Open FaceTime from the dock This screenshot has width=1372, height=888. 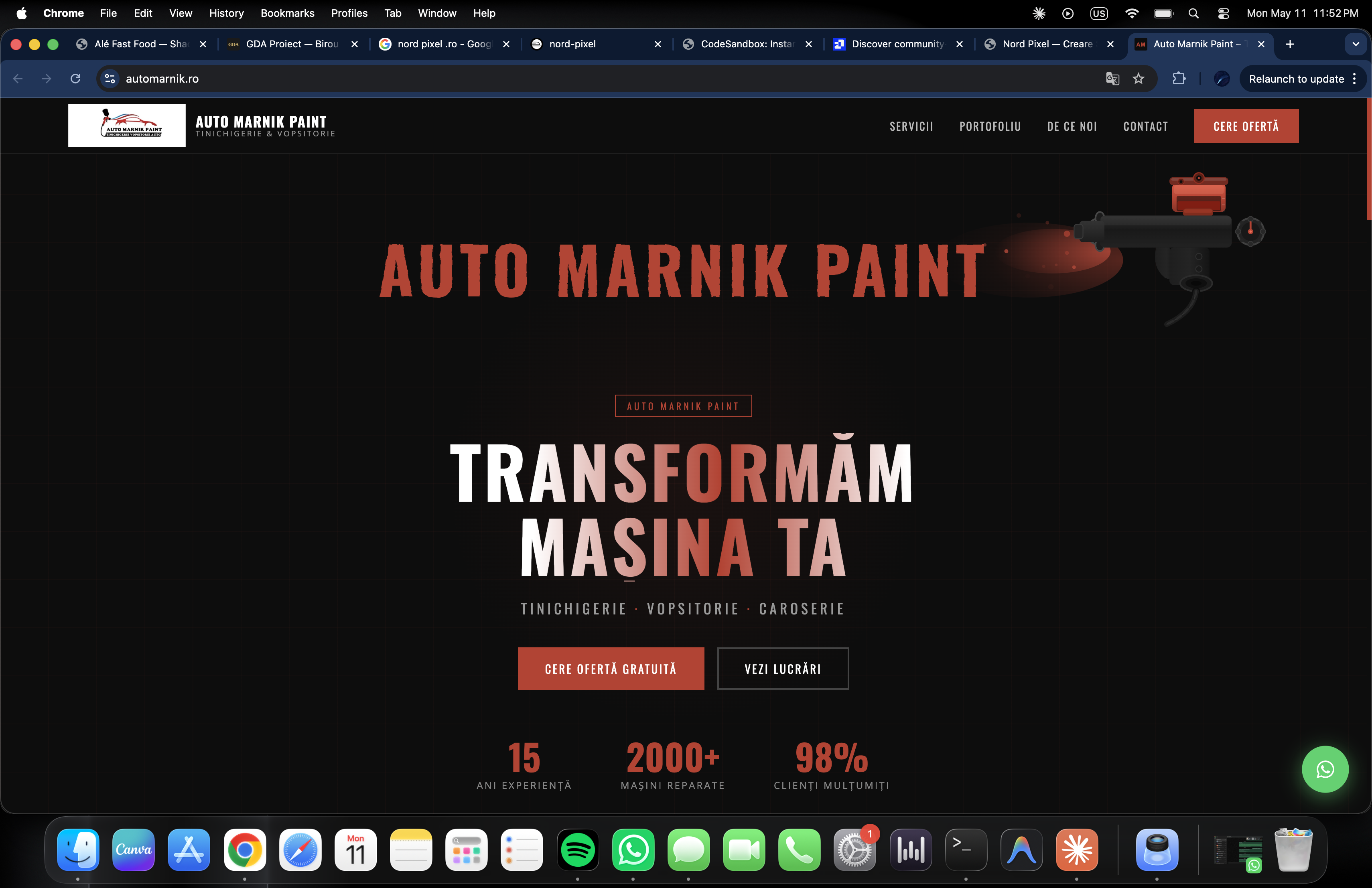click(x=744, y=849)
